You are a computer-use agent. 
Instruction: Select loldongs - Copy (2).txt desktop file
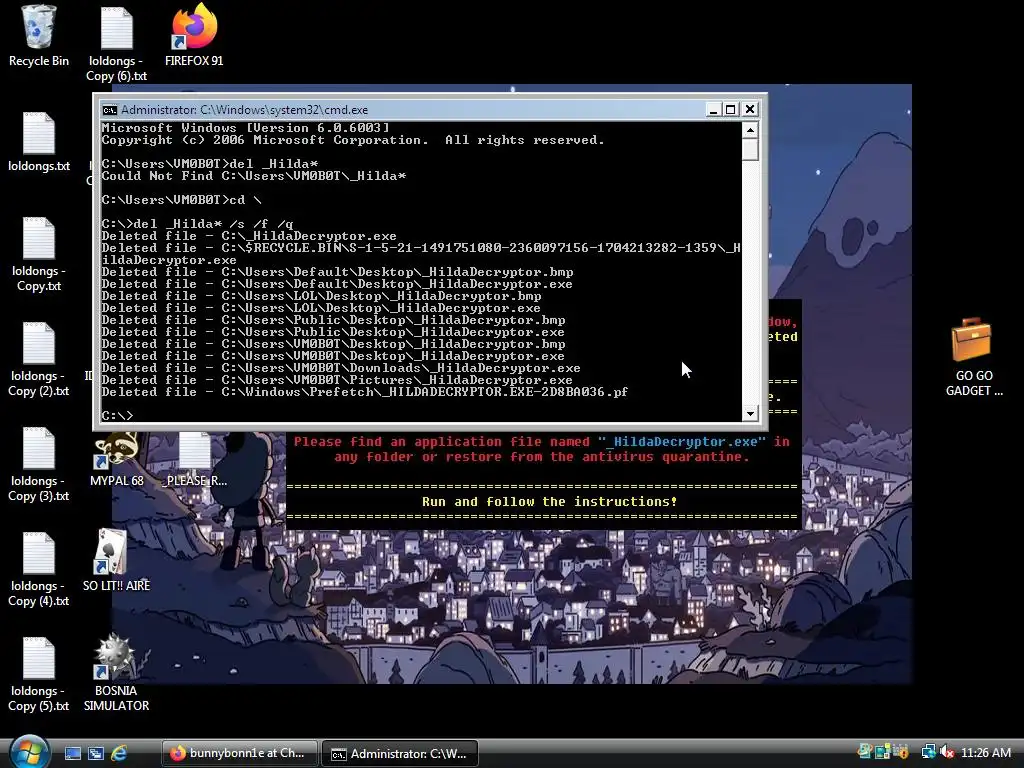tap(39, 359)
